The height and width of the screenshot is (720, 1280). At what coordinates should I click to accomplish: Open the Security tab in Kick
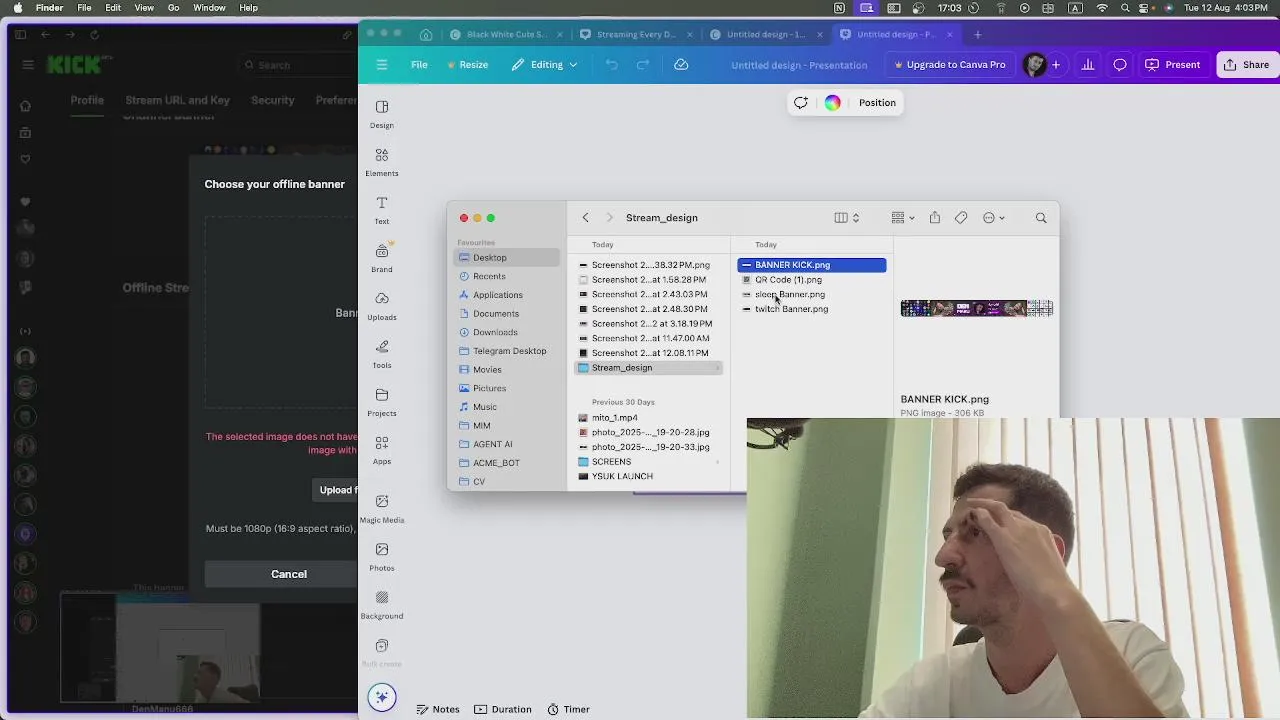(x=272, y=100)
